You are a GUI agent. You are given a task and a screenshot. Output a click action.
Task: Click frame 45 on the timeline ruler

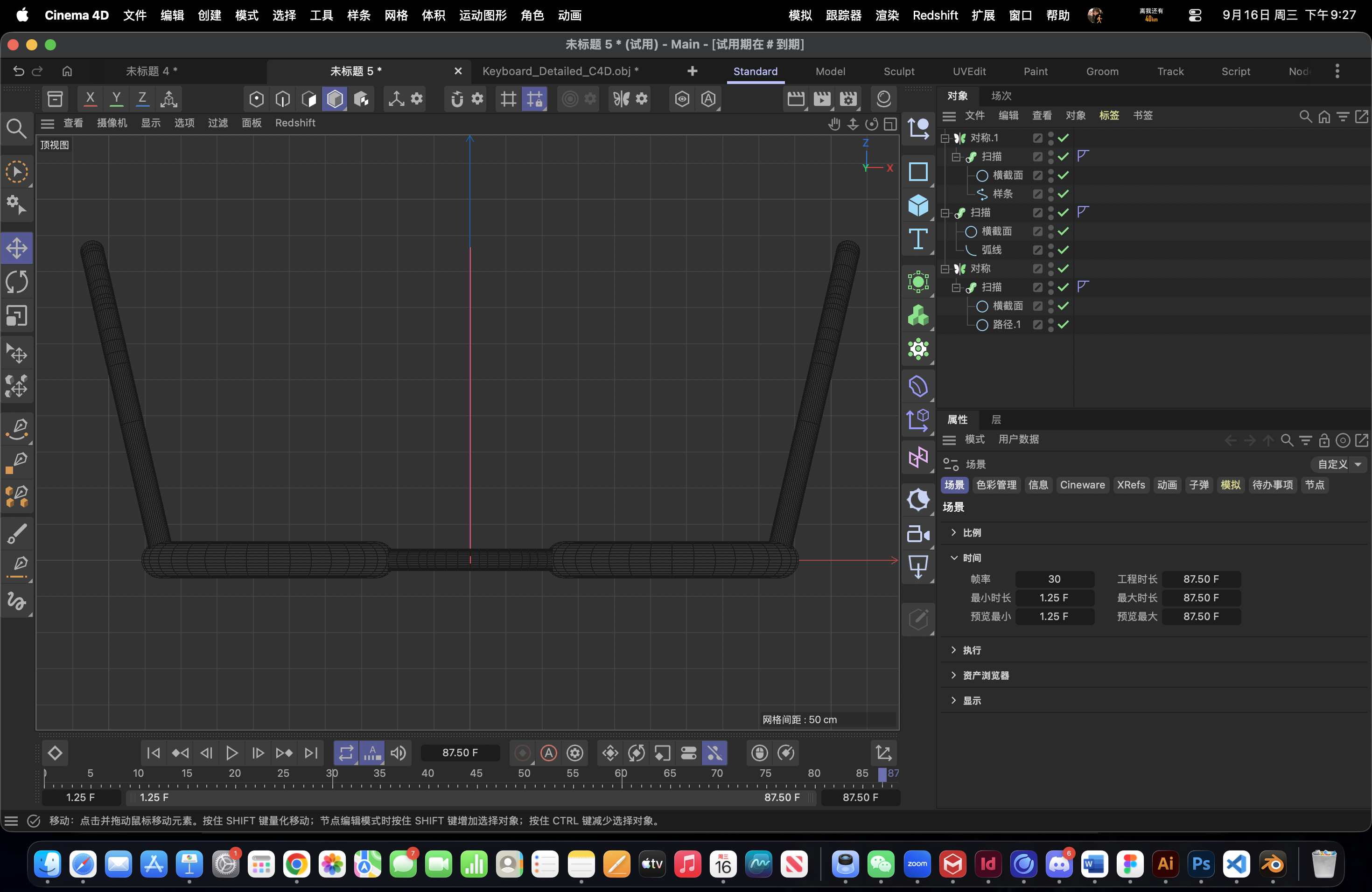pyautogui.click(x=476, y=774)
